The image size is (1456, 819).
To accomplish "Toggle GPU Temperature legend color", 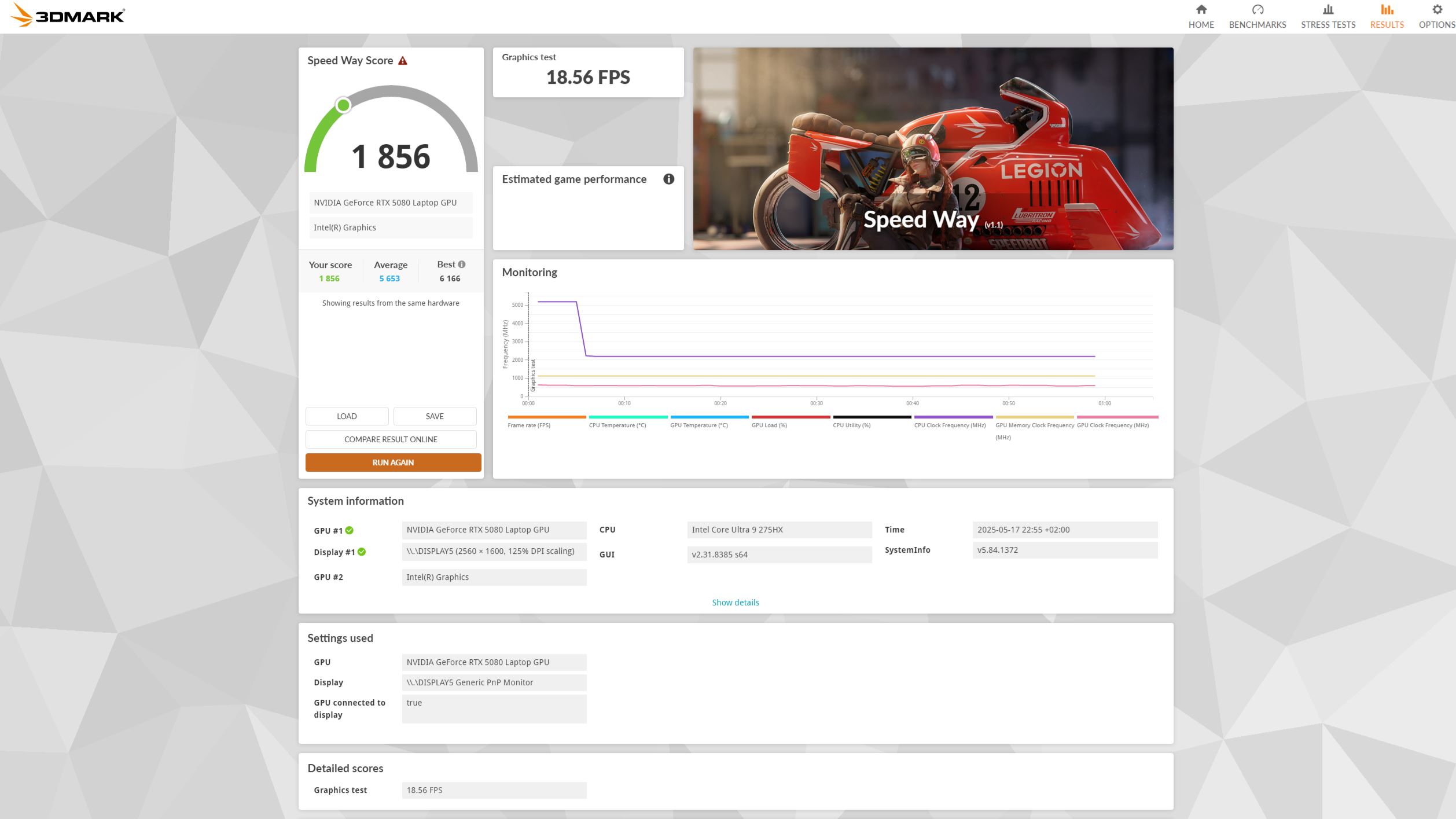I will (709, 417).
